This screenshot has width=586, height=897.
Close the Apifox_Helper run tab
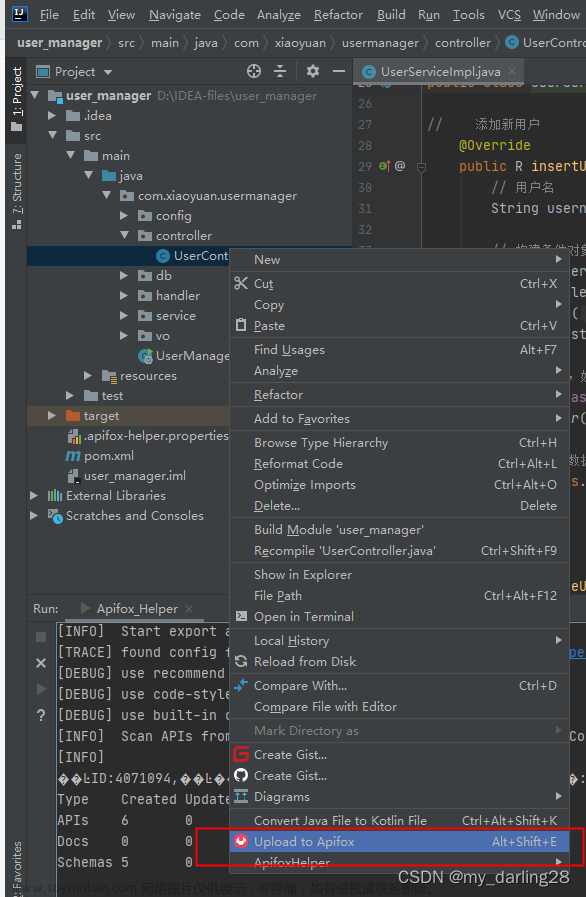click(189, 609)
